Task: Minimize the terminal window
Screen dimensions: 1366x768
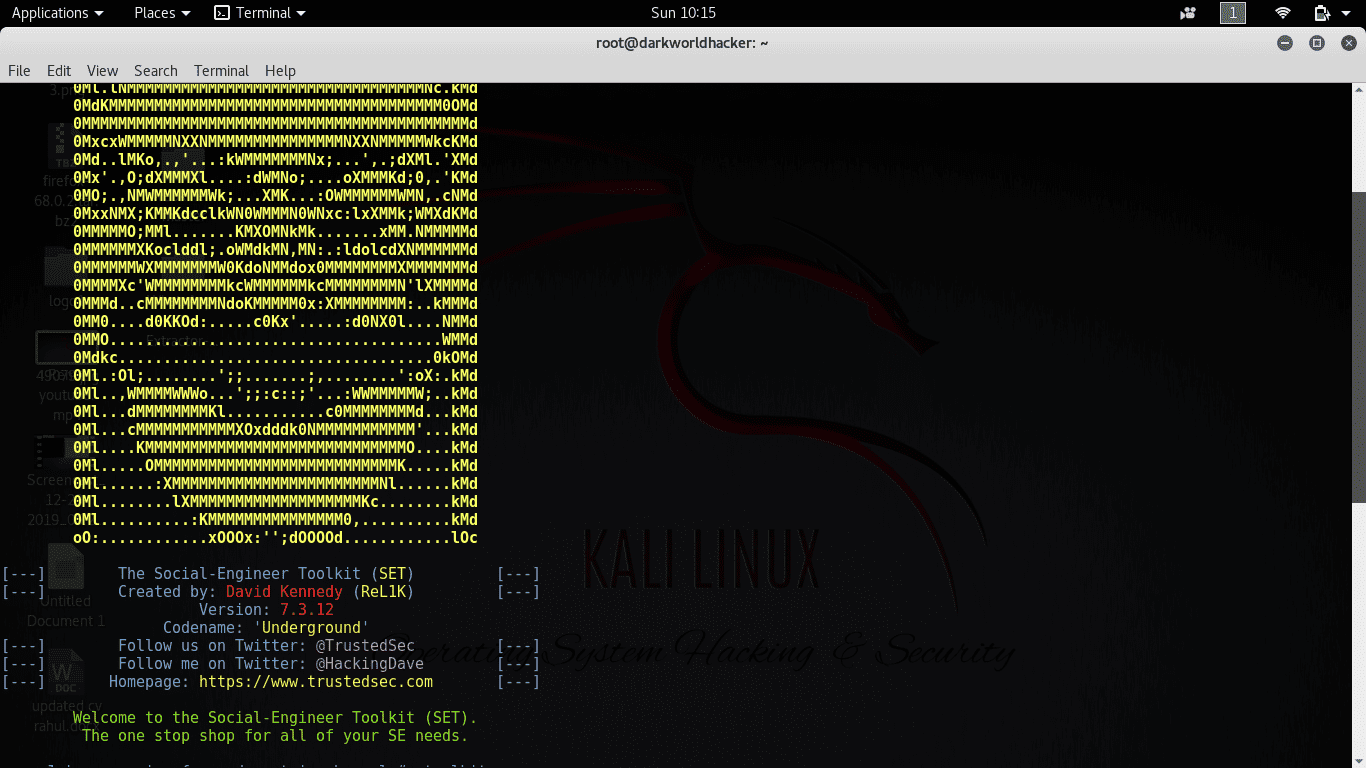Action: pos(1285,43)
